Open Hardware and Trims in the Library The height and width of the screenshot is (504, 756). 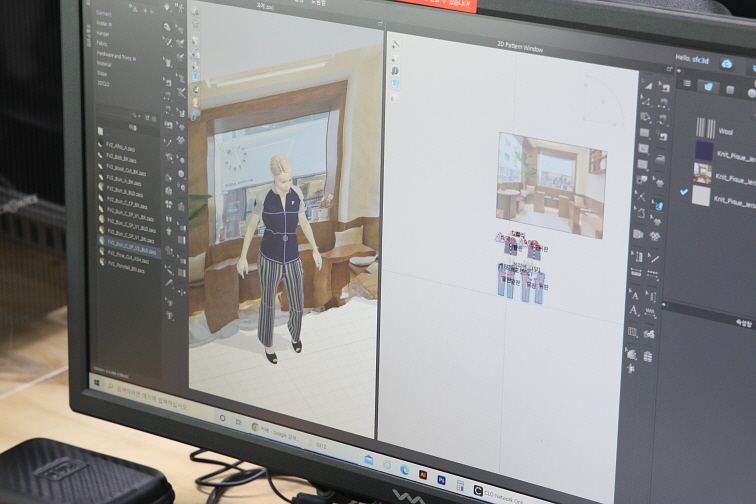[114, 56]
